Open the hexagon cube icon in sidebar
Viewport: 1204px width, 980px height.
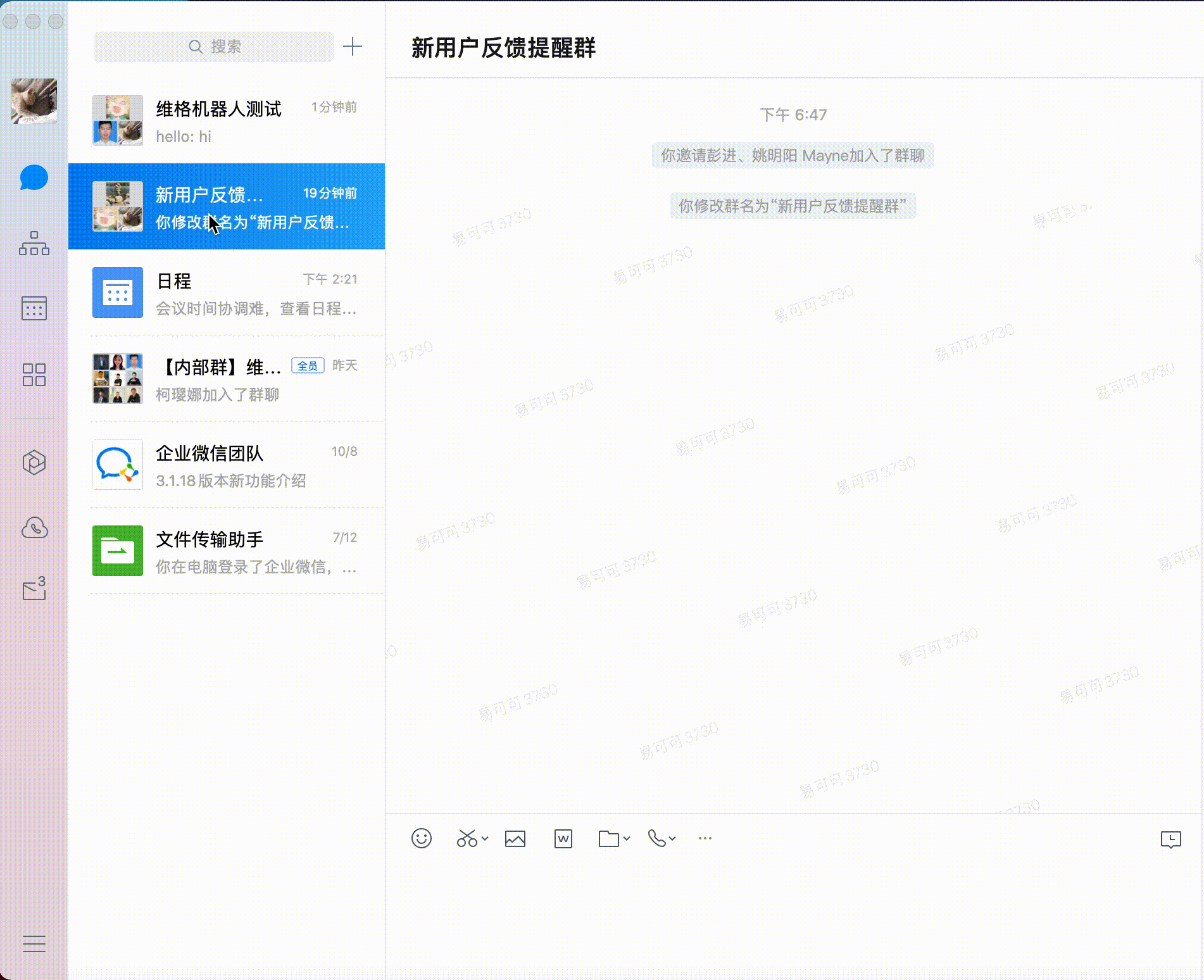[x=34, y=462]
